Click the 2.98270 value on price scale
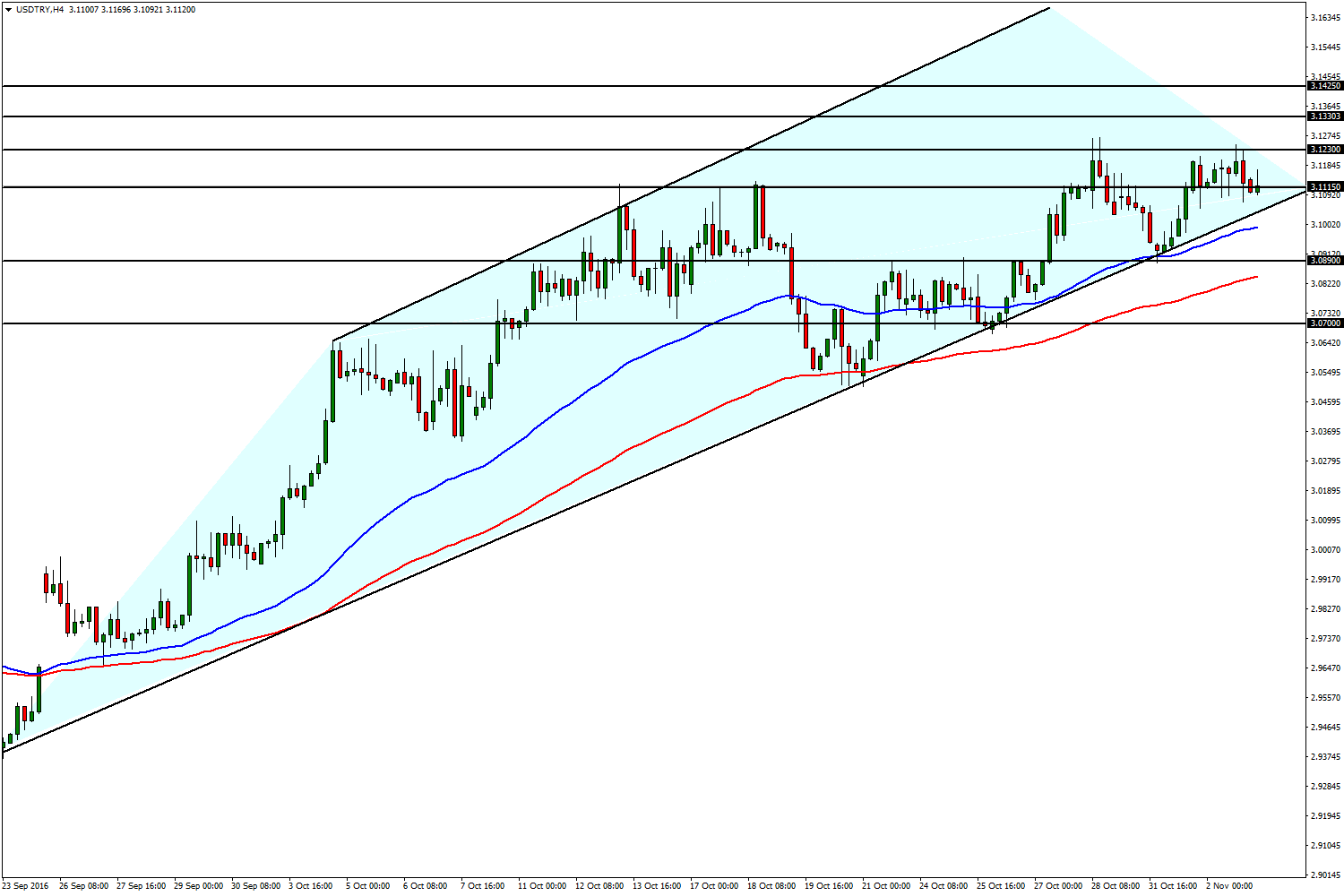1344x896 pixels. (1325, 609)
